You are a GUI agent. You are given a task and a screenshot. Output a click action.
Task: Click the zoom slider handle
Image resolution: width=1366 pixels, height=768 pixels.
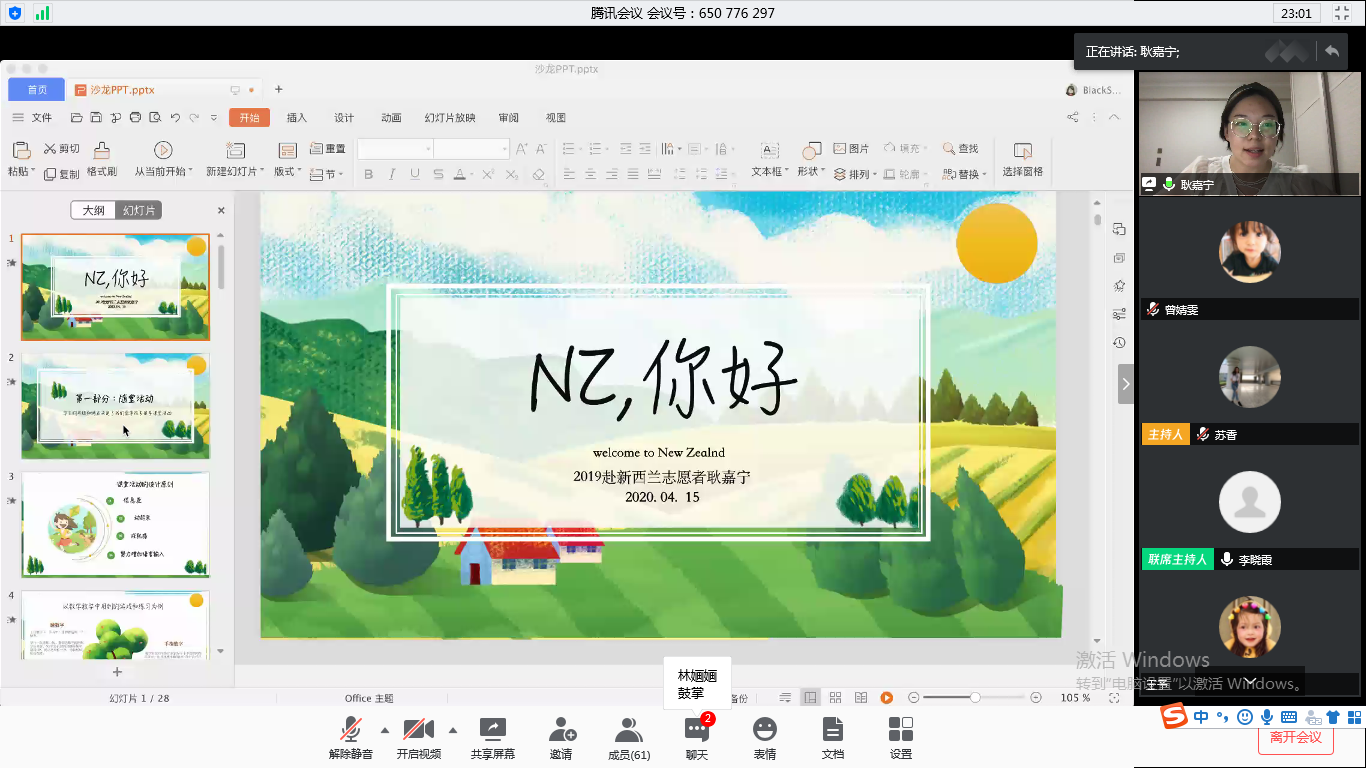(x=975, y=697)
